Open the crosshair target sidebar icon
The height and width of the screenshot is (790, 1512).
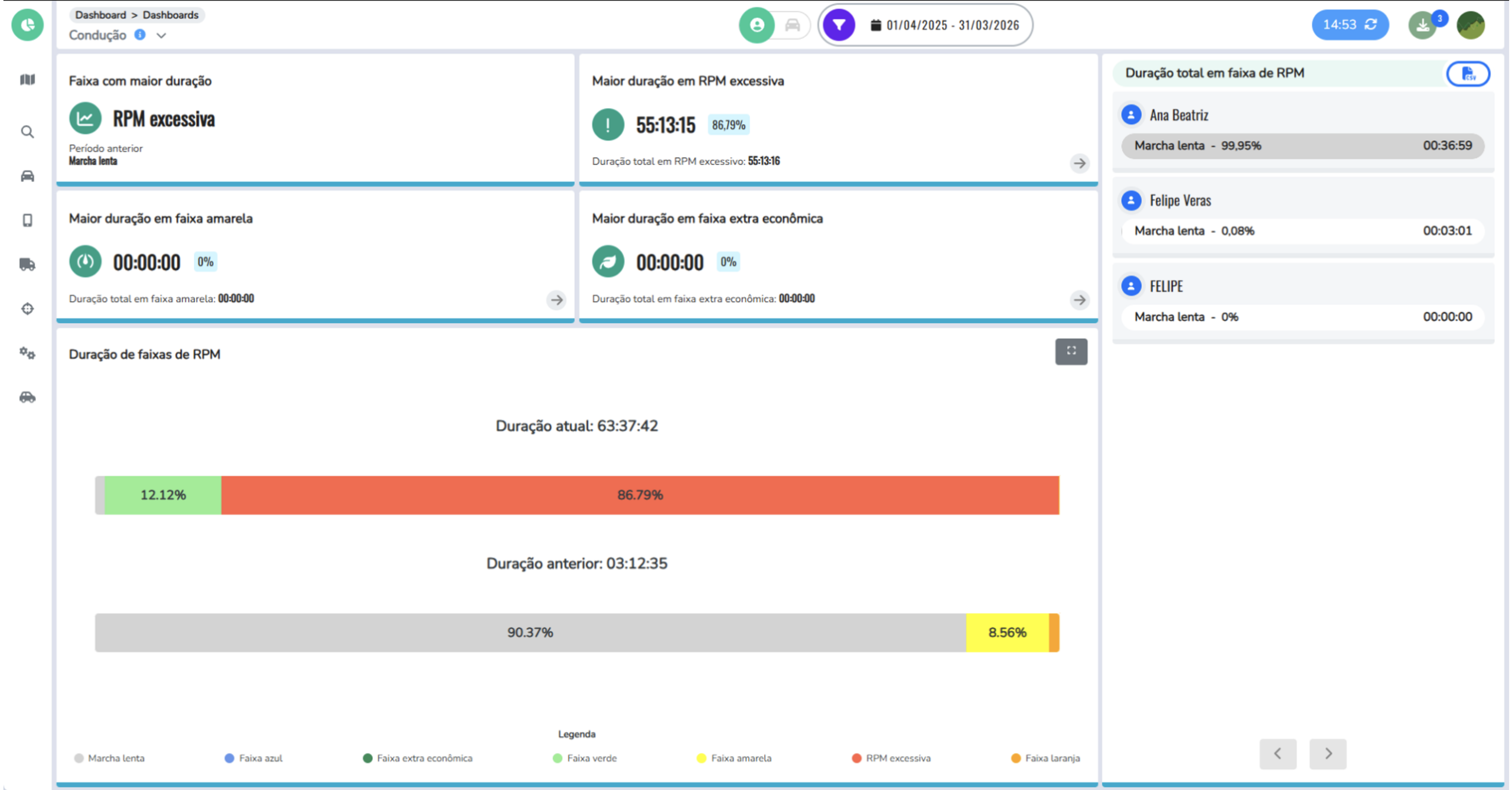(x=27, y=308)
